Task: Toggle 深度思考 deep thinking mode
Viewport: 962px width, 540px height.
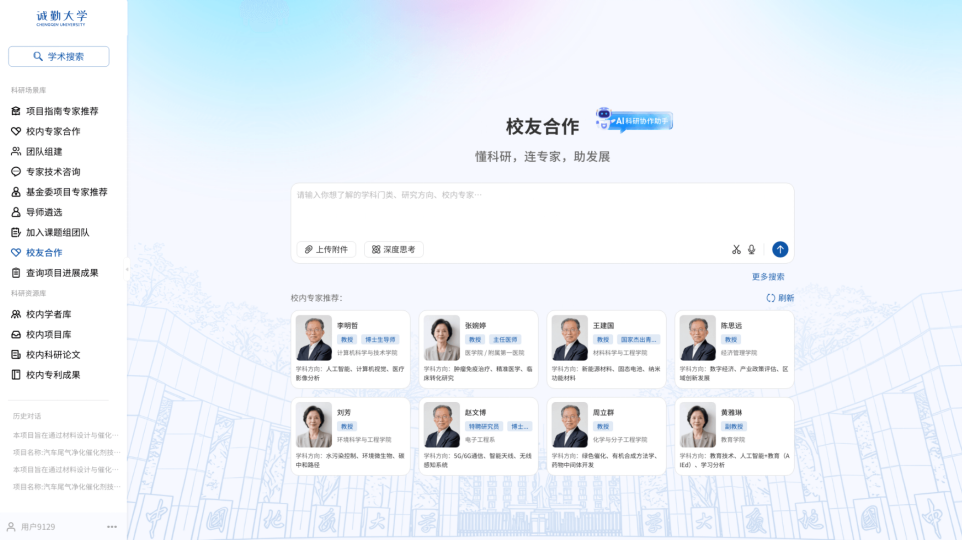Action: click(x=394, y=250)
